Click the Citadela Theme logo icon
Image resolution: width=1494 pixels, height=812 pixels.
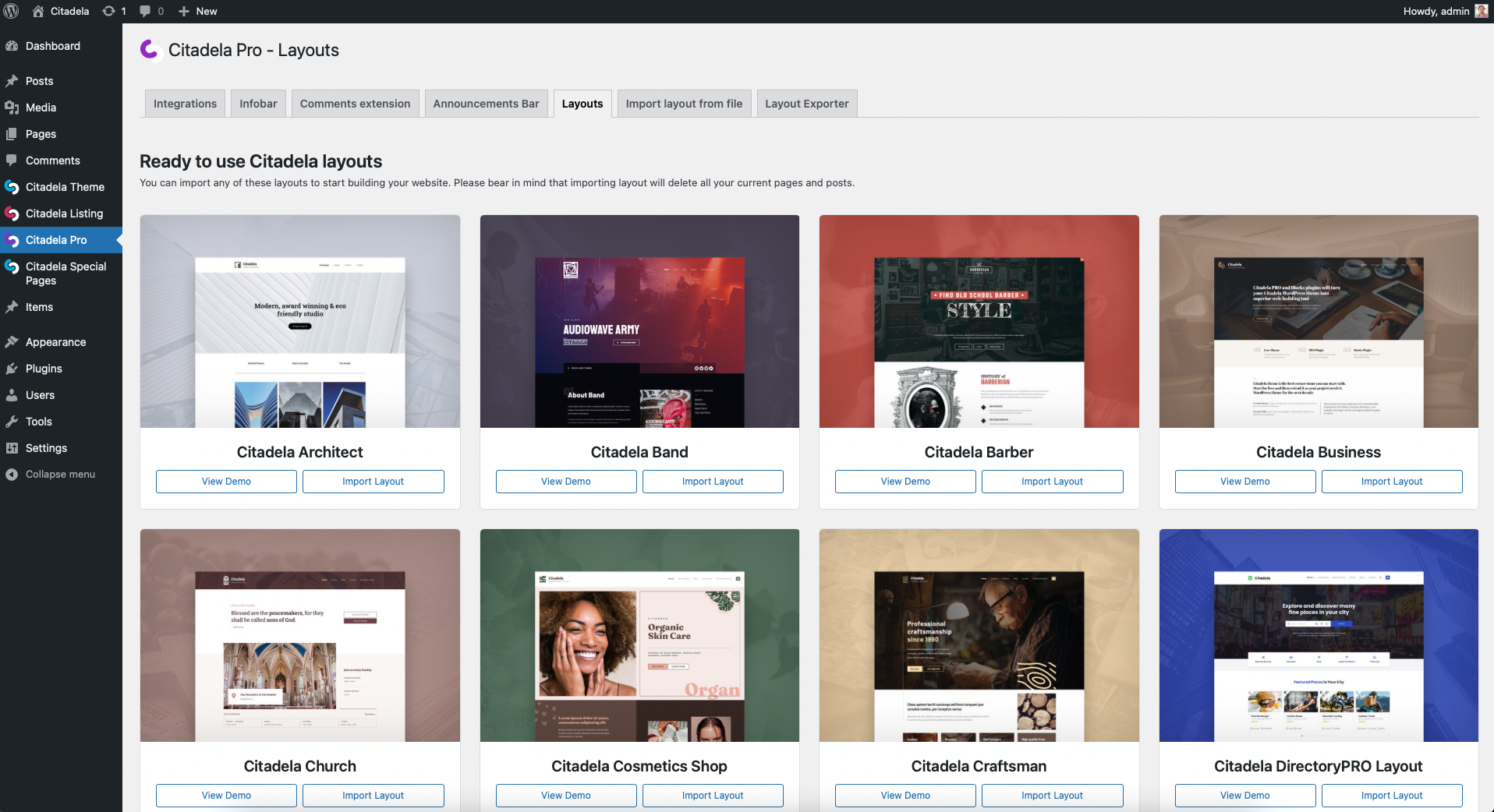pyautogui.click(x=12, y=187)
